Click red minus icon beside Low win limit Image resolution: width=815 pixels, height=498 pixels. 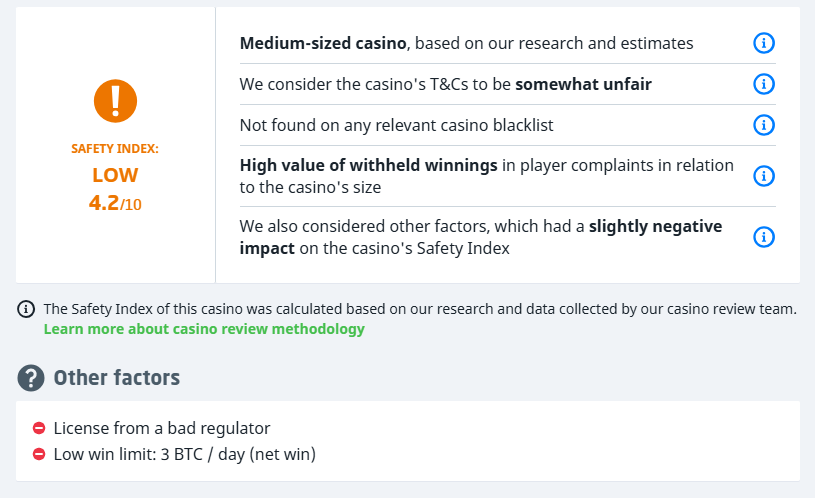39,454
